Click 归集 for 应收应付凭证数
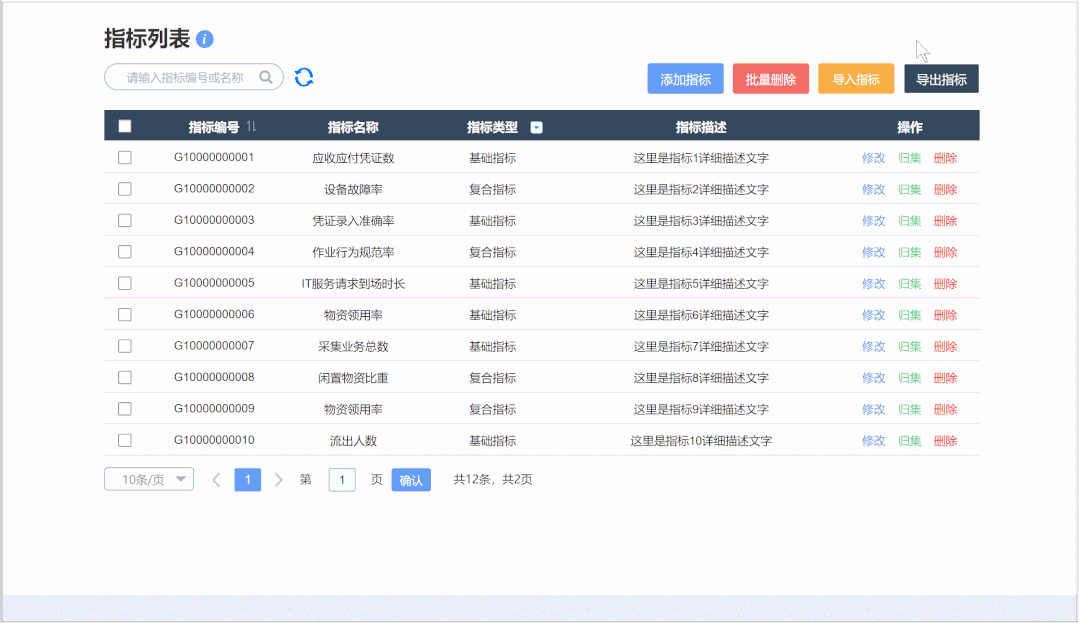 pyautogui.click(x=910, y=158)
